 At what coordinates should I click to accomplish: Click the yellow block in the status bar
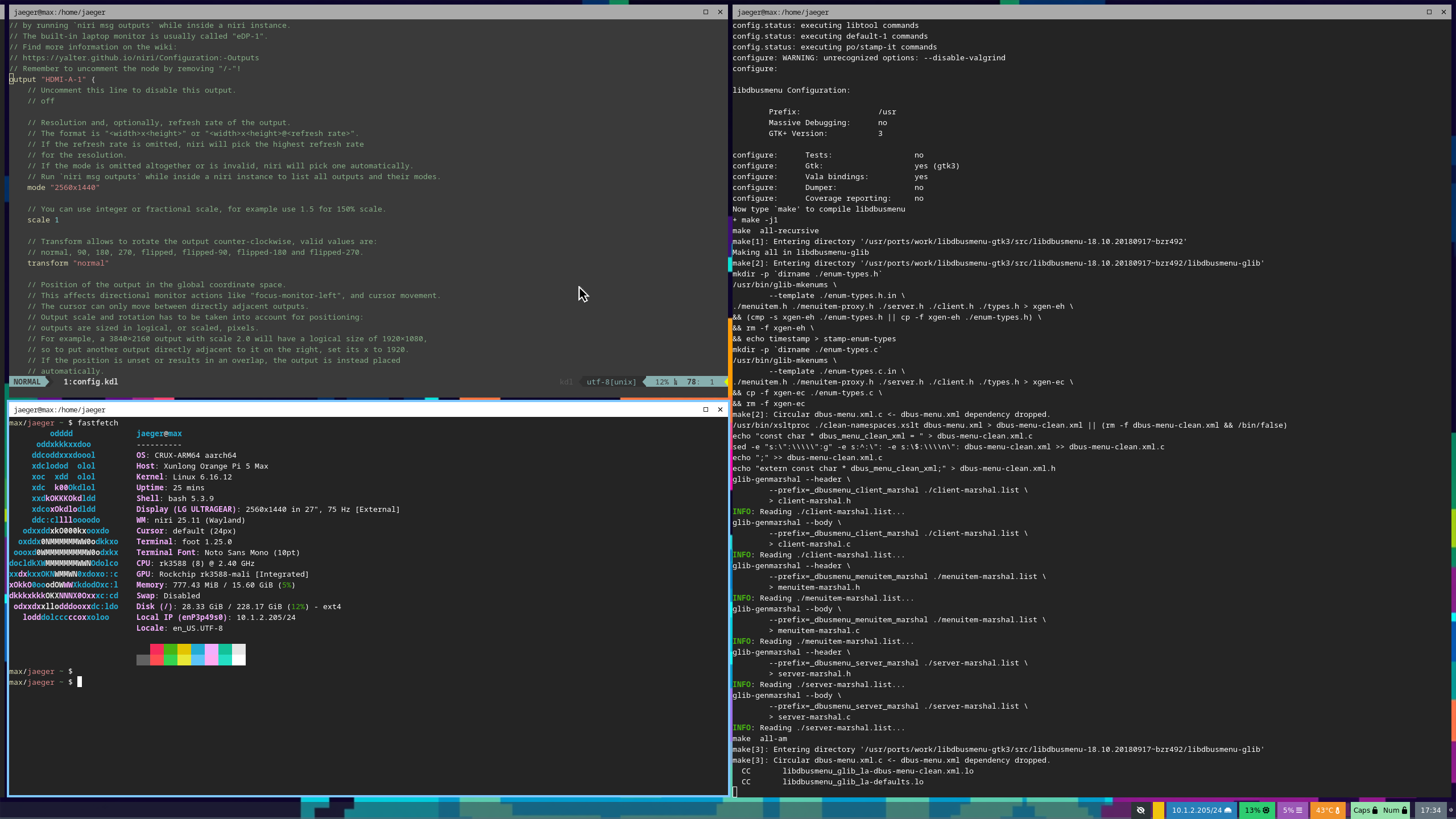(x=1158, y=810)
